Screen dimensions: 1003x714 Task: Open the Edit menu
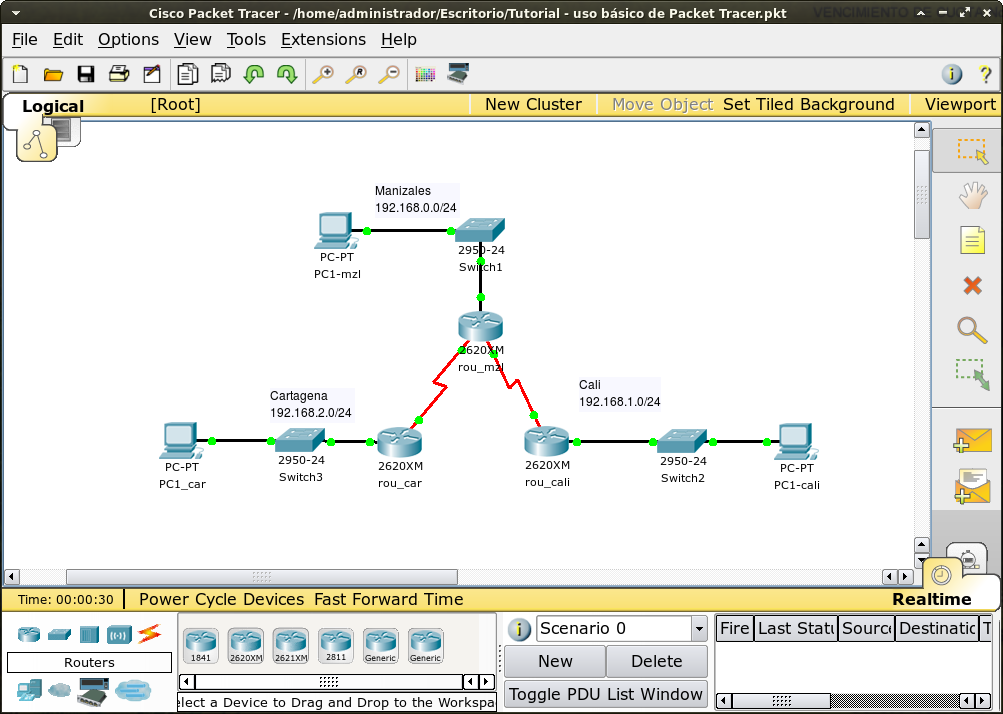click(68, 40)
